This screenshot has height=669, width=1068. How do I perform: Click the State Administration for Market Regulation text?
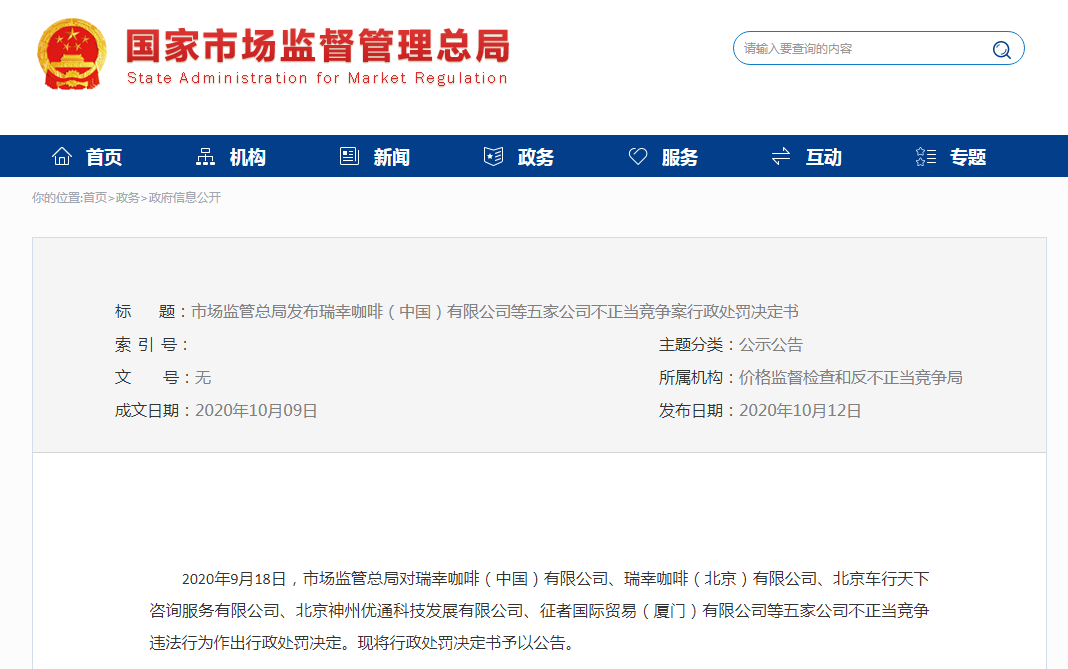(x=317, y=78)
